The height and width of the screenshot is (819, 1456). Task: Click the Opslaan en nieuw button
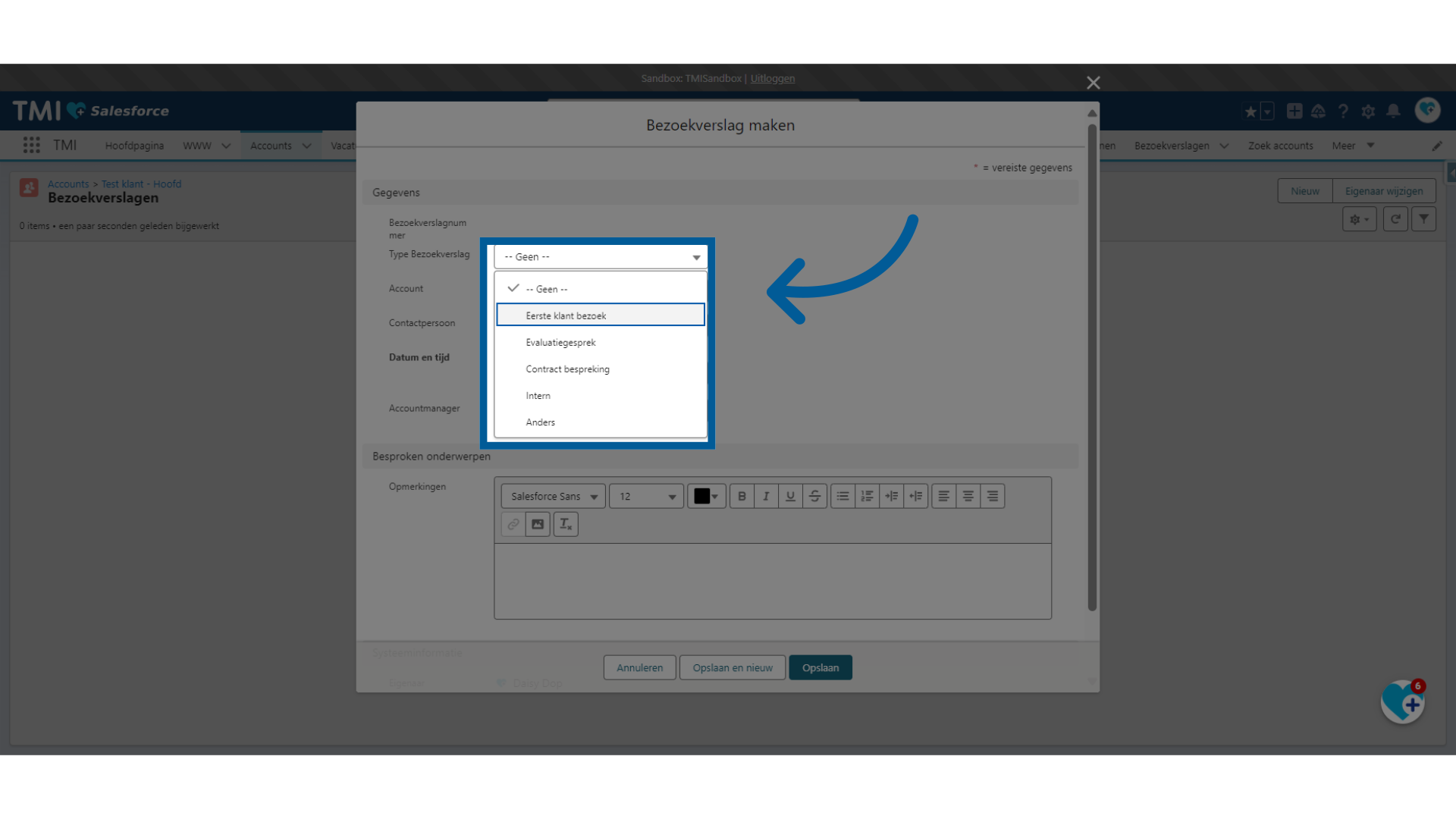point(733,667)
